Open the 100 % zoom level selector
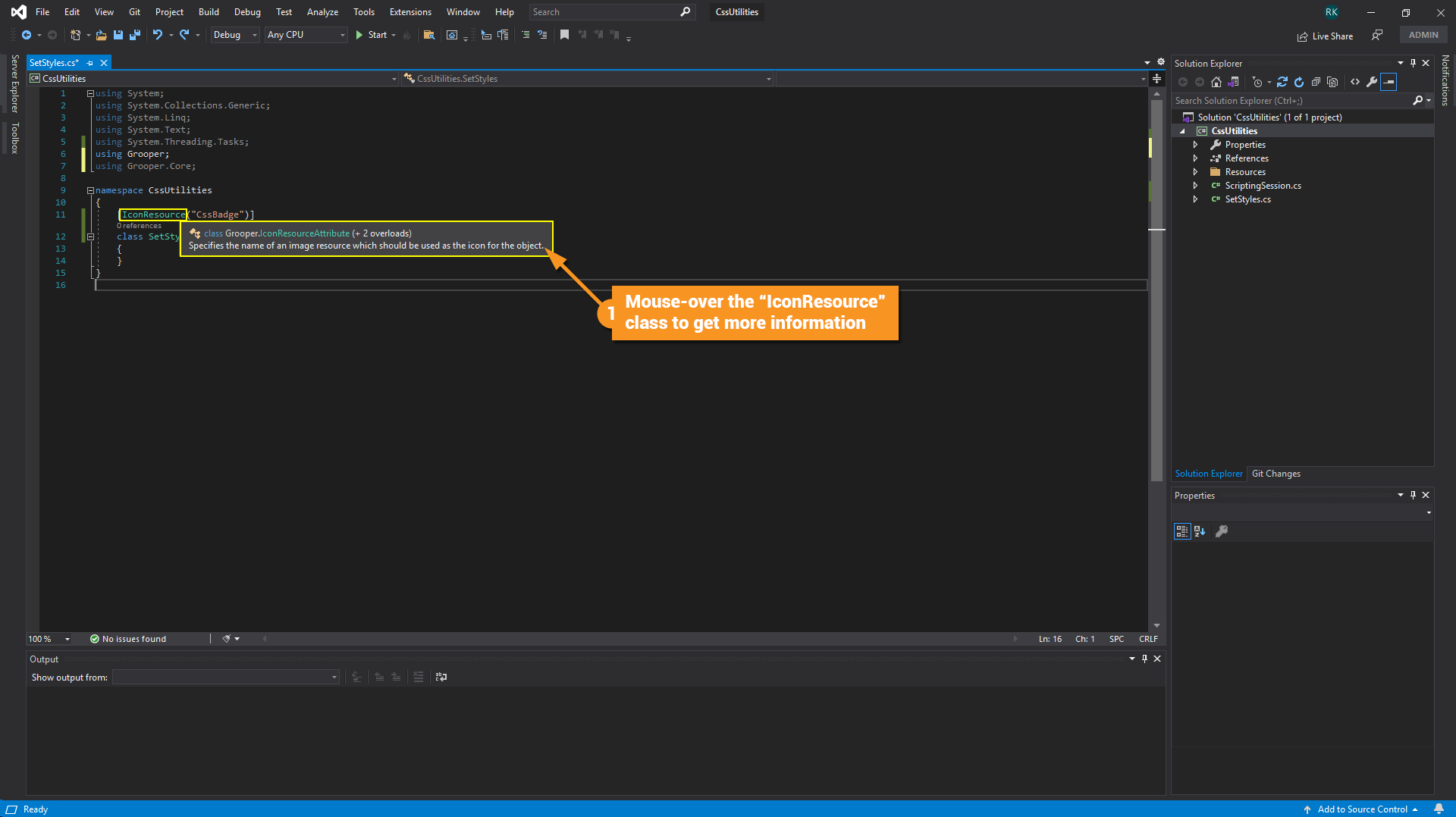 (49, 639)
